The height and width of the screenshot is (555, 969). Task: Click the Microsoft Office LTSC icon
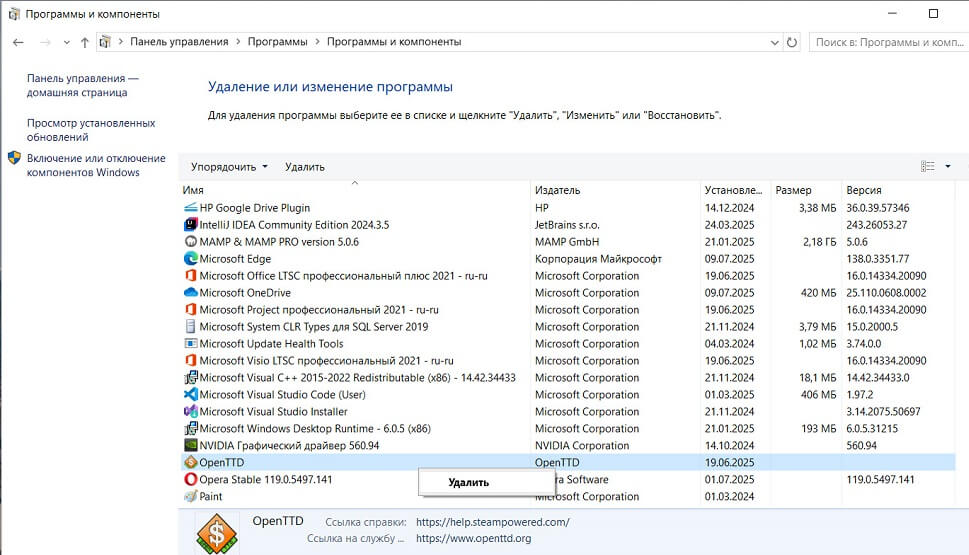click(x=191, y=276)
